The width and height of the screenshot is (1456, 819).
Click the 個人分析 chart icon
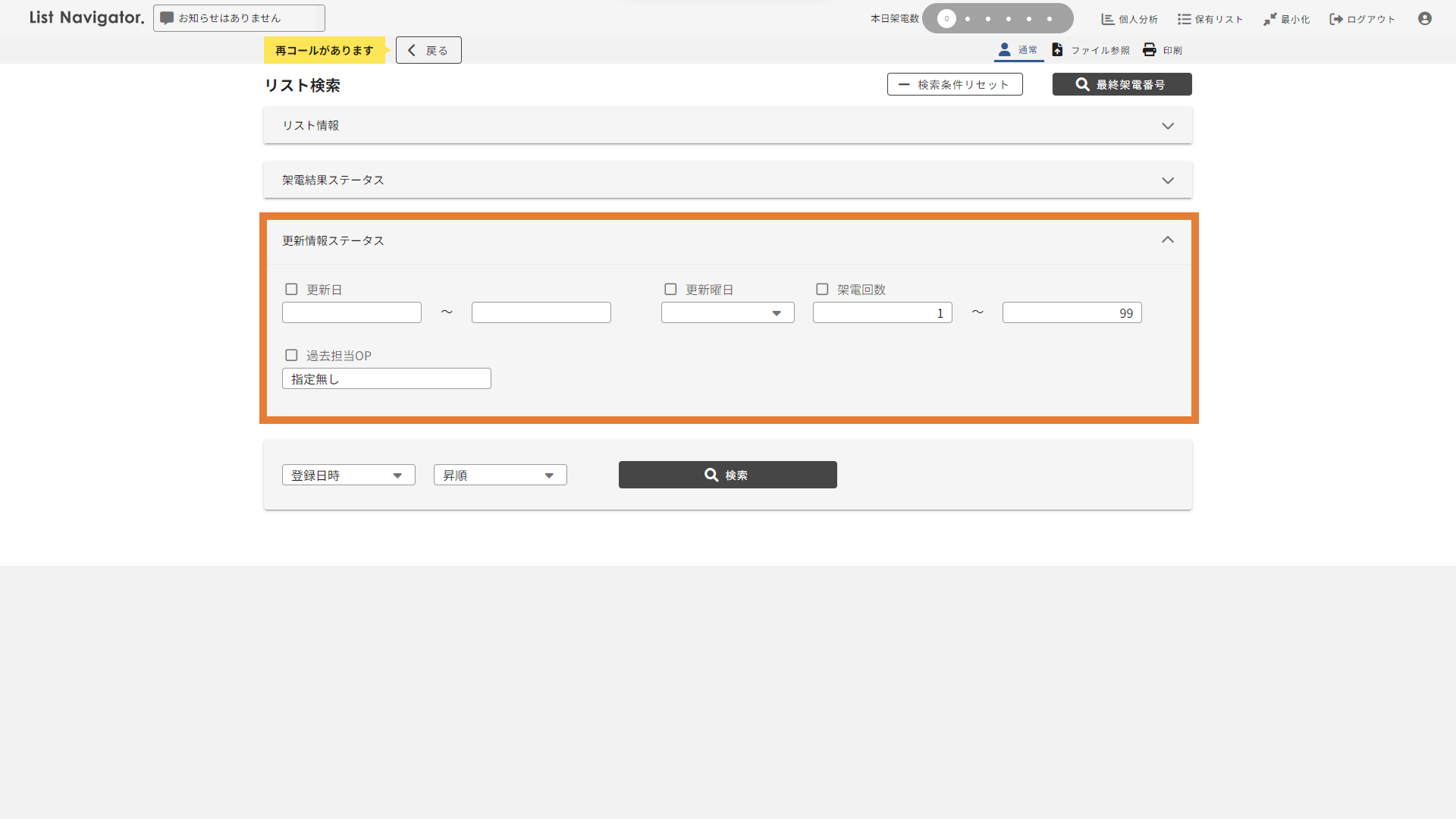click(x=1108, y=19)
